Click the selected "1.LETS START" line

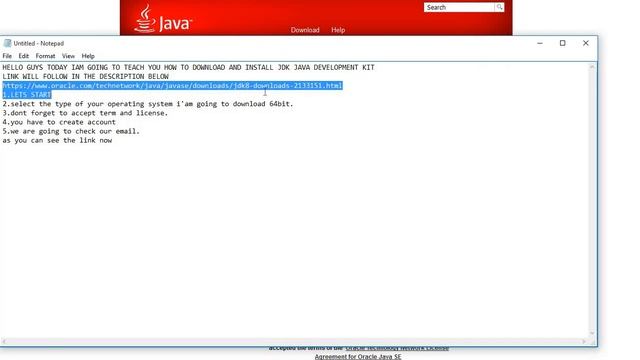click(x=27, y=95)
